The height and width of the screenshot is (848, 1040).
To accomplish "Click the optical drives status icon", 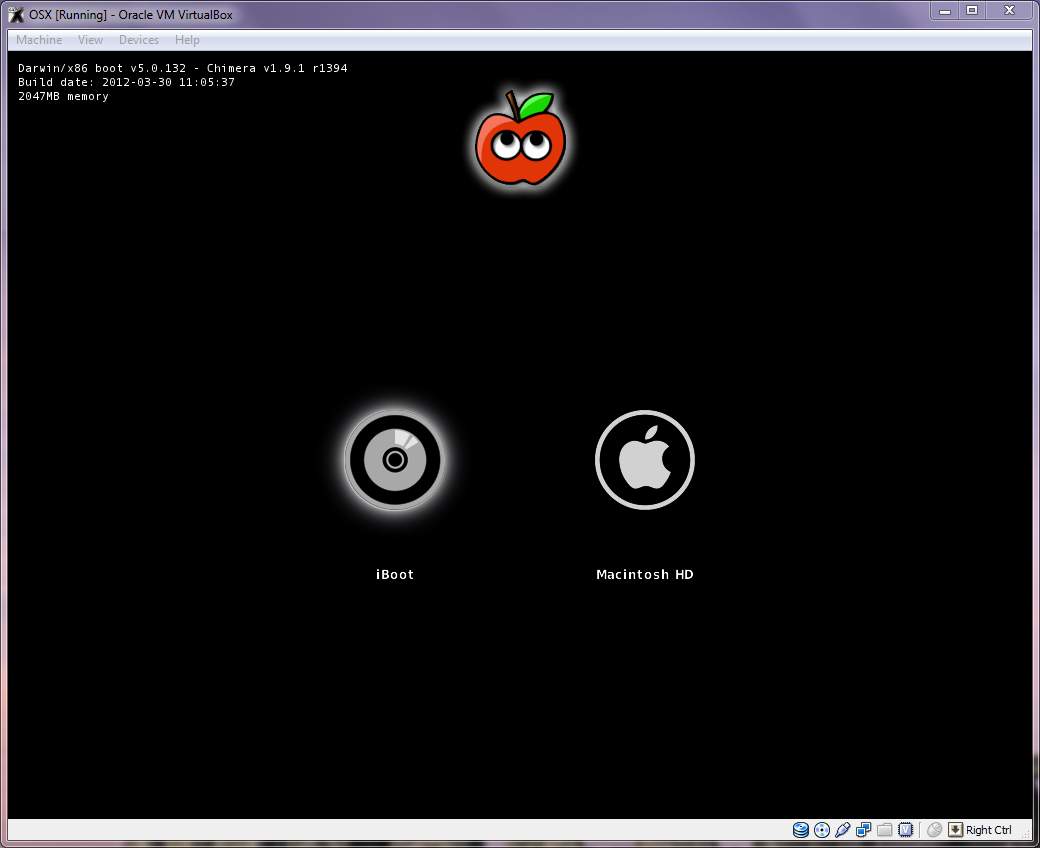I will click(822, 829).
